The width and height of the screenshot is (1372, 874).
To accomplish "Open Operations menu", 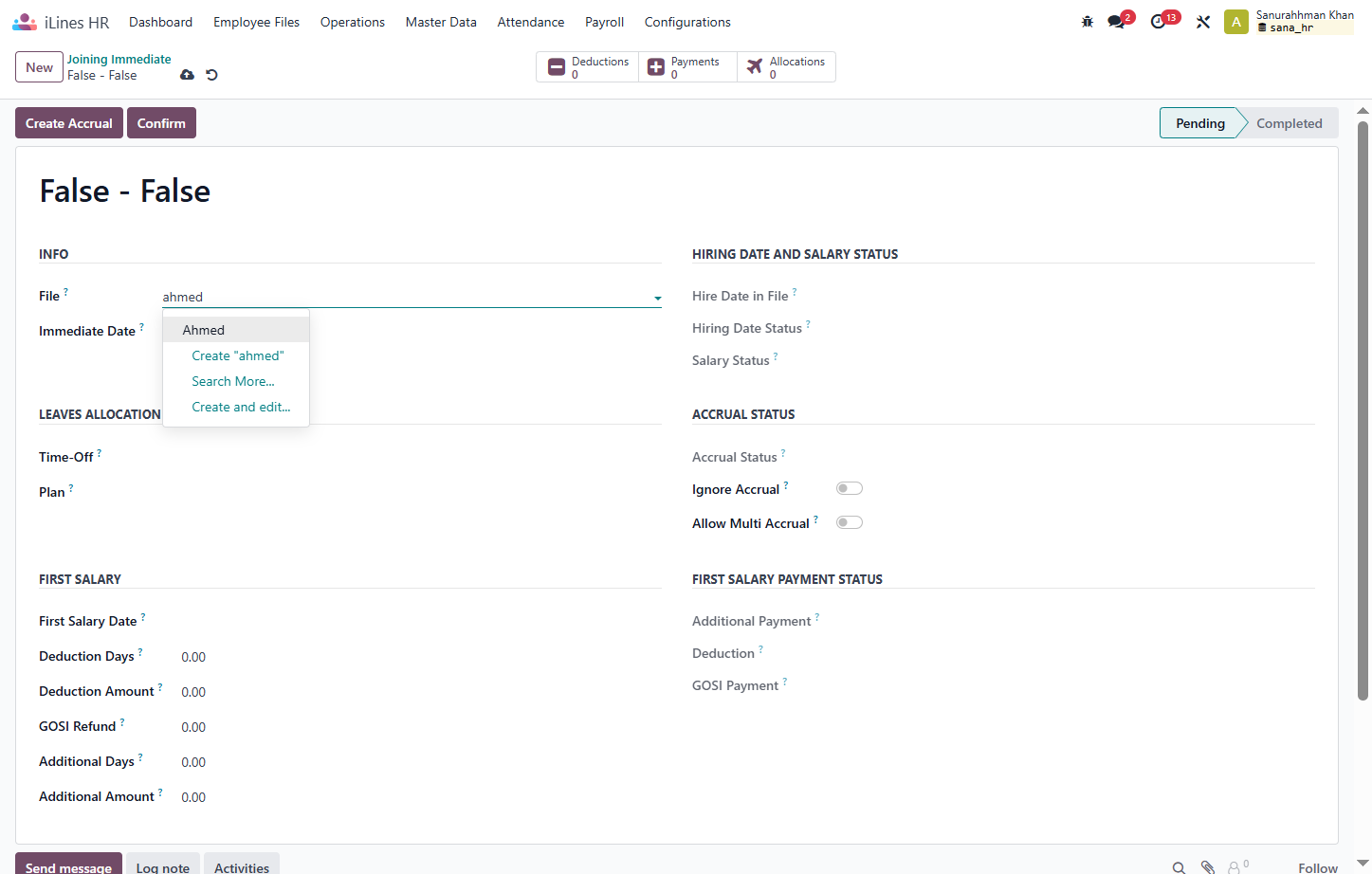I will point(353,22).
